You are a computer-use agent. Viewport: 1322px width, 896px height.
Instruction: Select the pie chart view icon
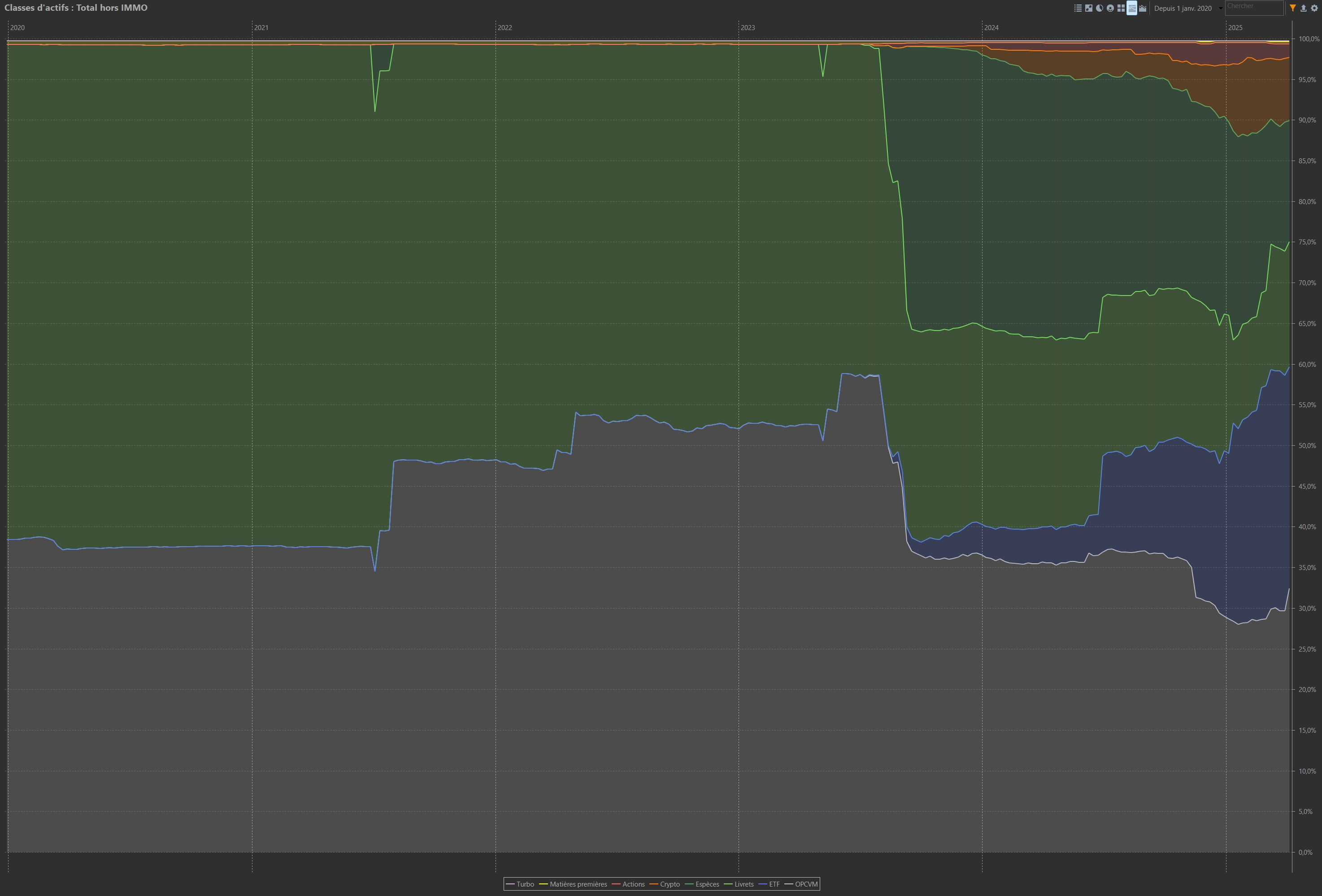click(1099, 8)
